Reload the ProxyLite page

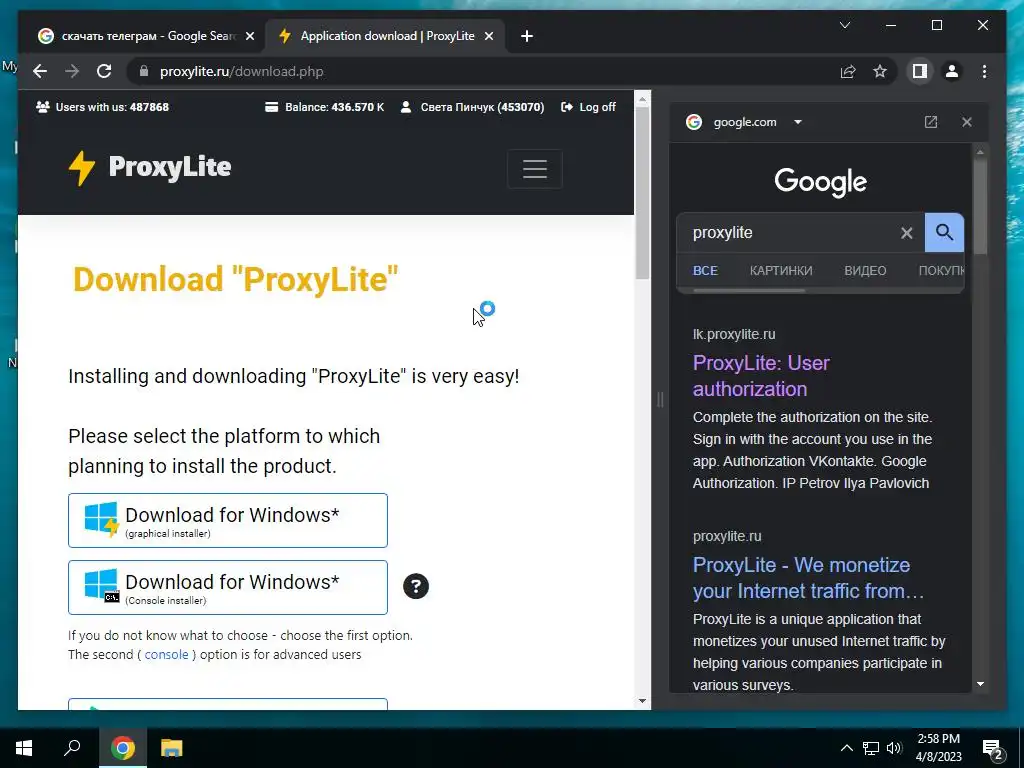(x=104, y=71)
